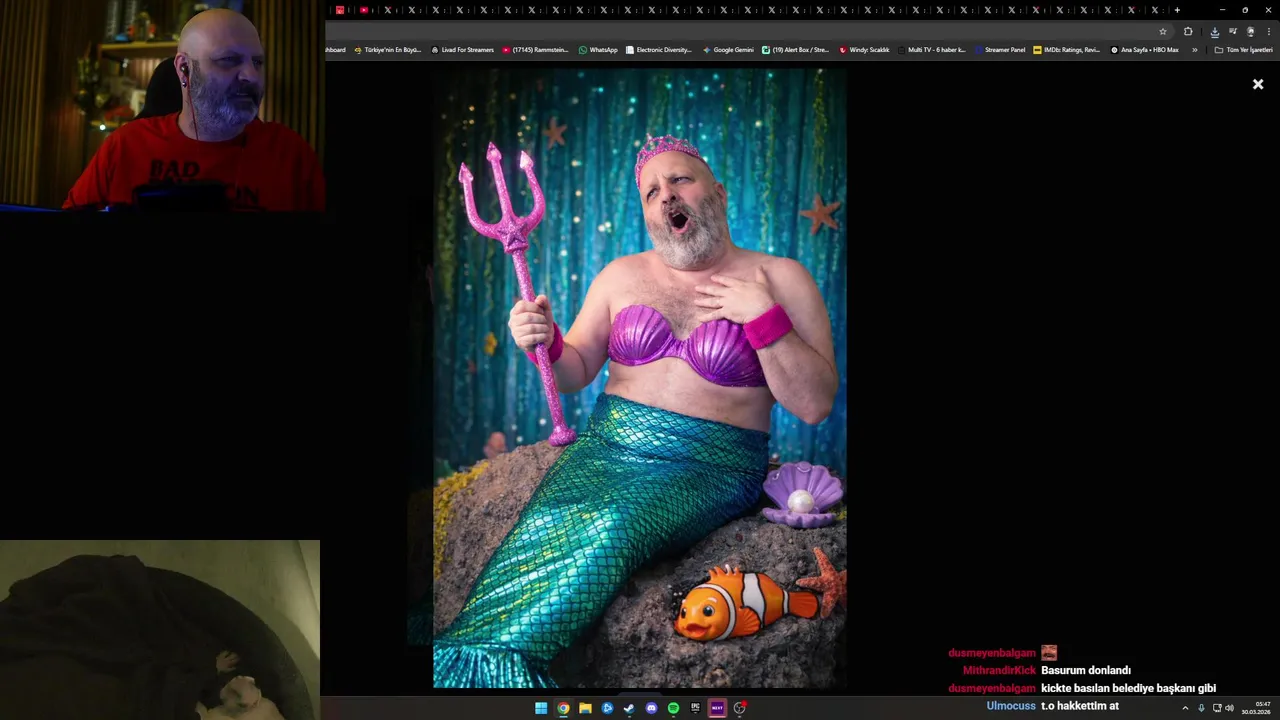Viewport: 1280px width, 720px height.
Task: Open Electronic Diversity bookmark
Action: (x=659, y=49)
